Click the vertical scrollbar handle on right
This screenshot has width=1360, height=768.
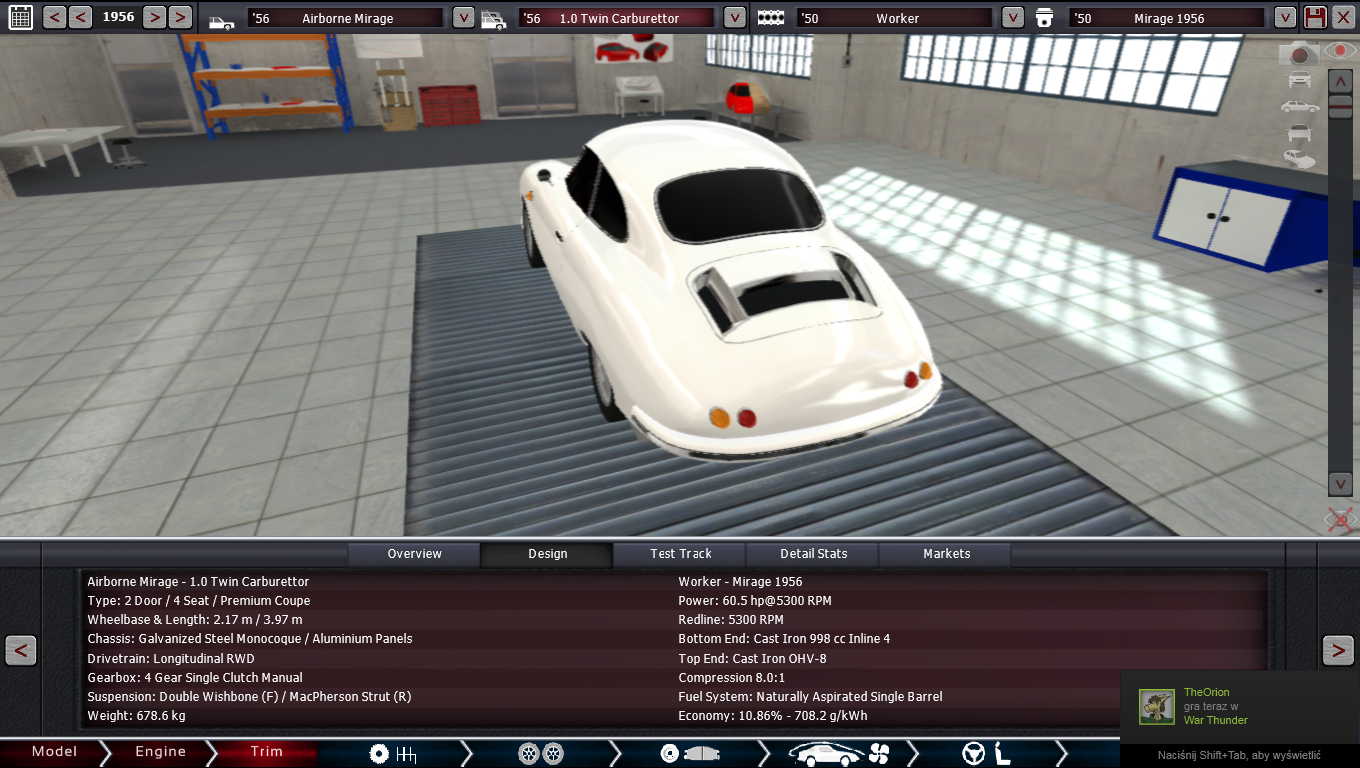pos(1340,107)
